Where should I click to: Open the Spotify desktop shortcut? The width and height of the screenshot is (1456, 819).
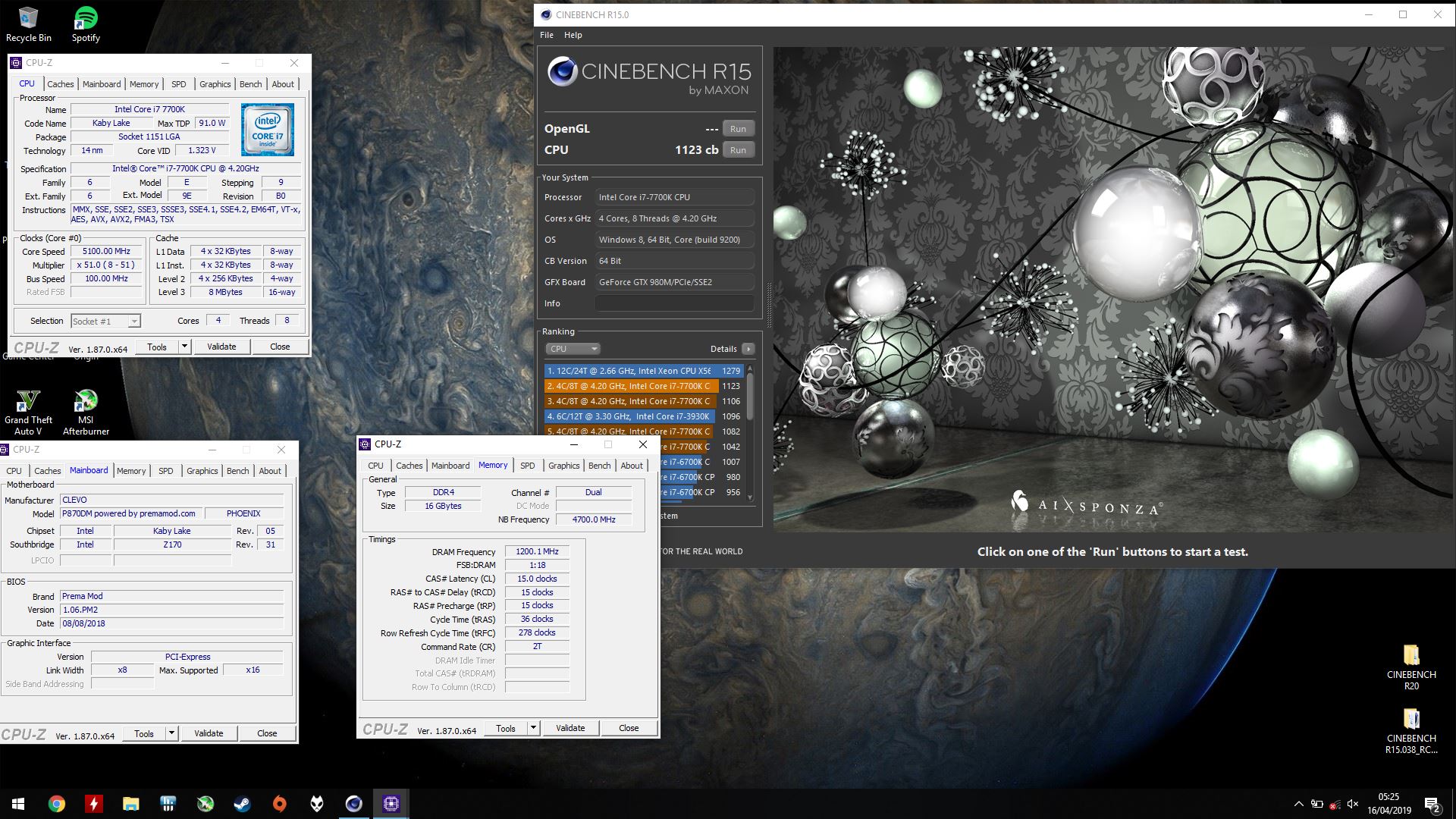pos(86,24)
